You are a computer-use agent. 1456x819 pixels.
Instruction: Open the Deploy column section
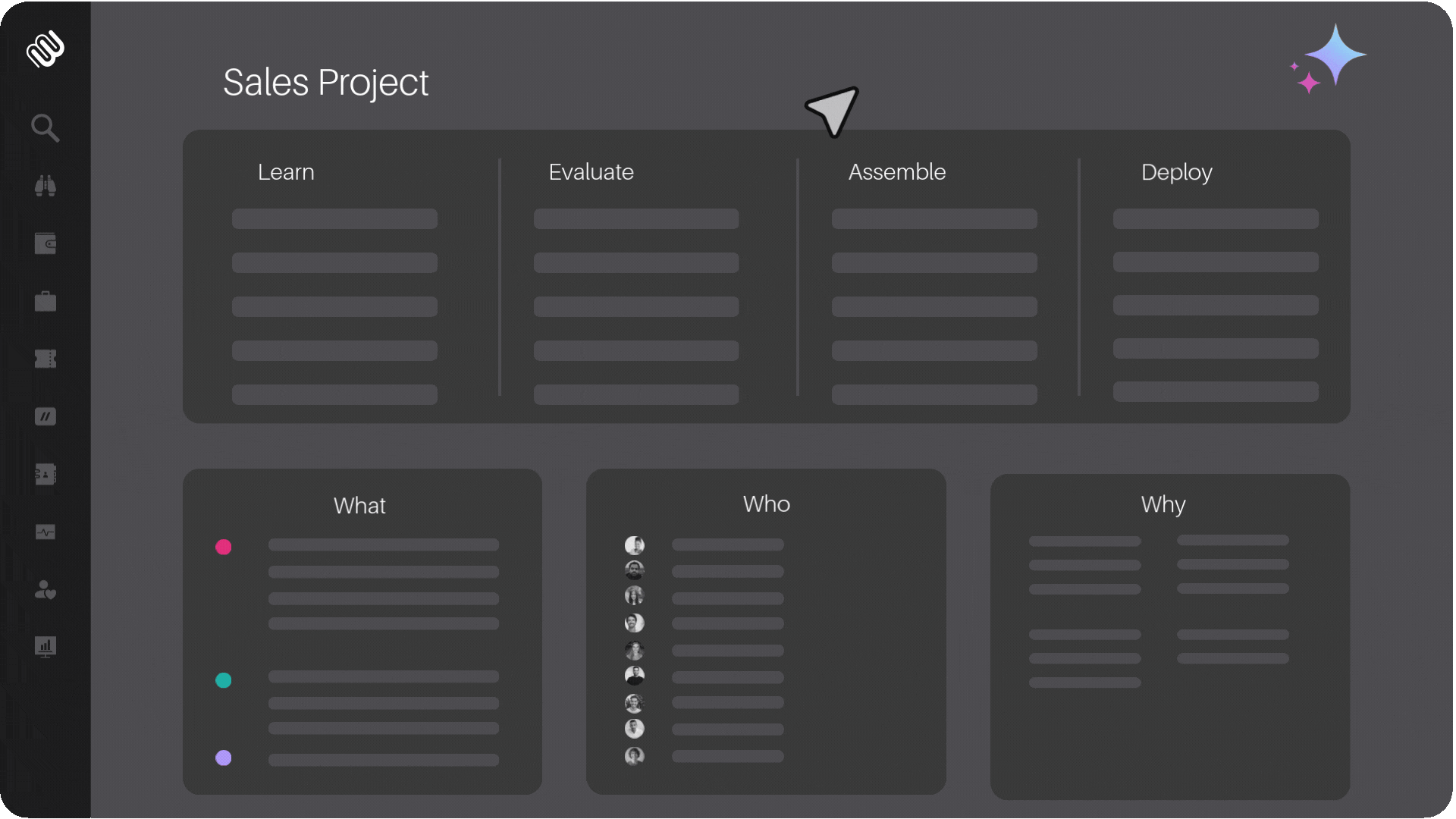click(1175, 172)
